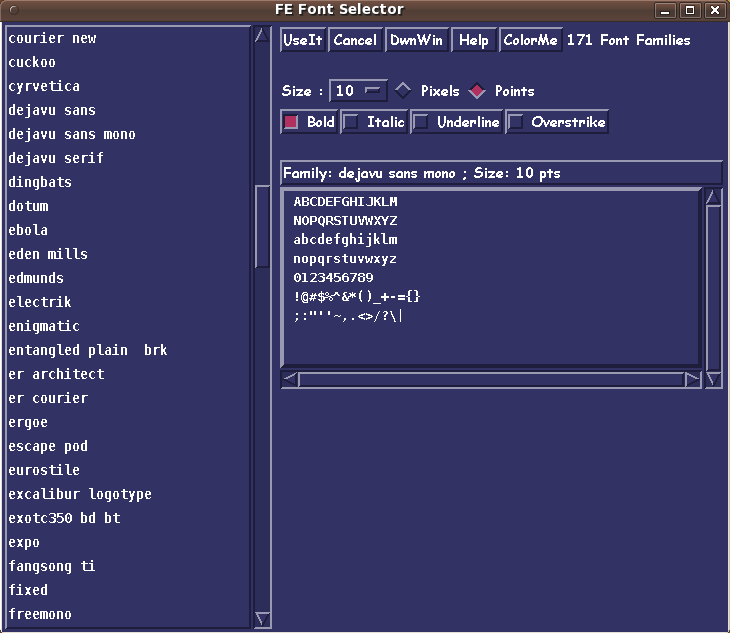Toggle the Bold checkbox
Screen dimensions: 730x633
coord(292,122)
